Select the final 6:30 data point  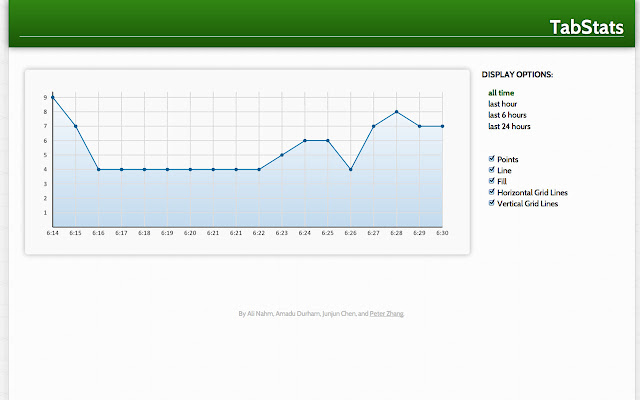coord(442,127)
